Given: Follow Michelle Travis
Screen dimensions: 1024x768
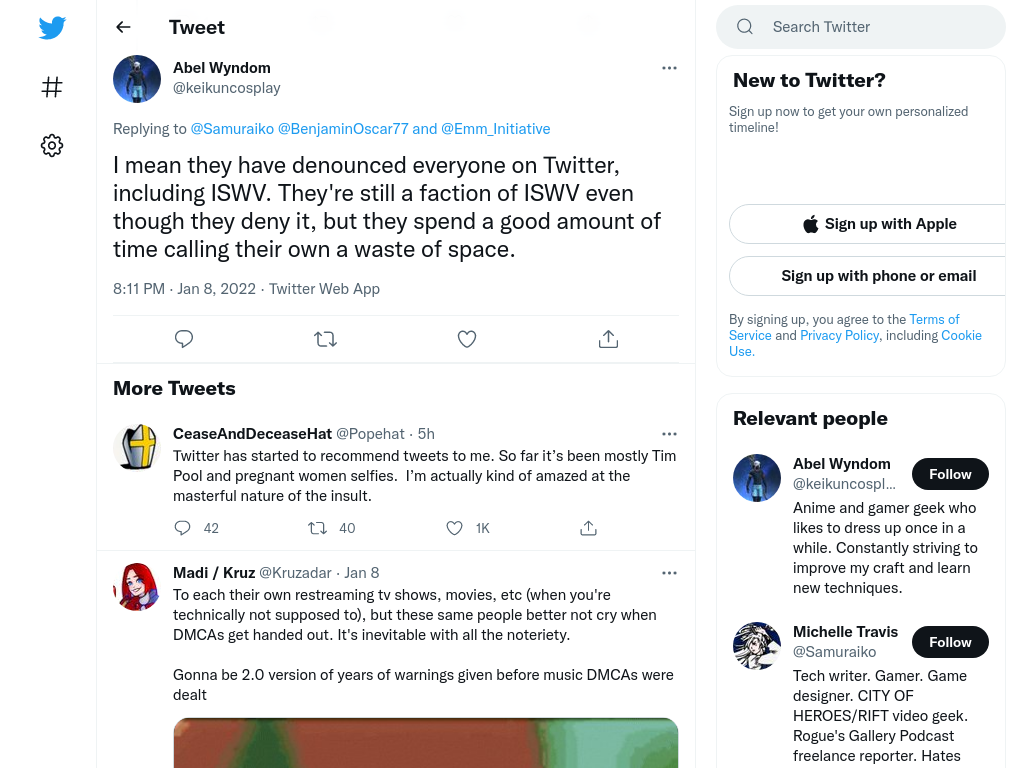Looking at the screenshot, I should [950, 642].
